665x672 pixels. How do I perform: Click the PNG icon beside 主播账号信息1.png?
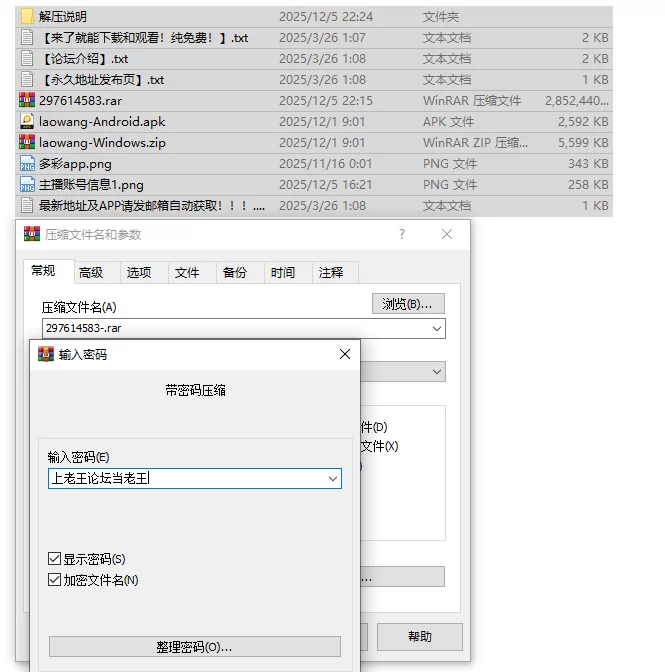click(27, 184)
